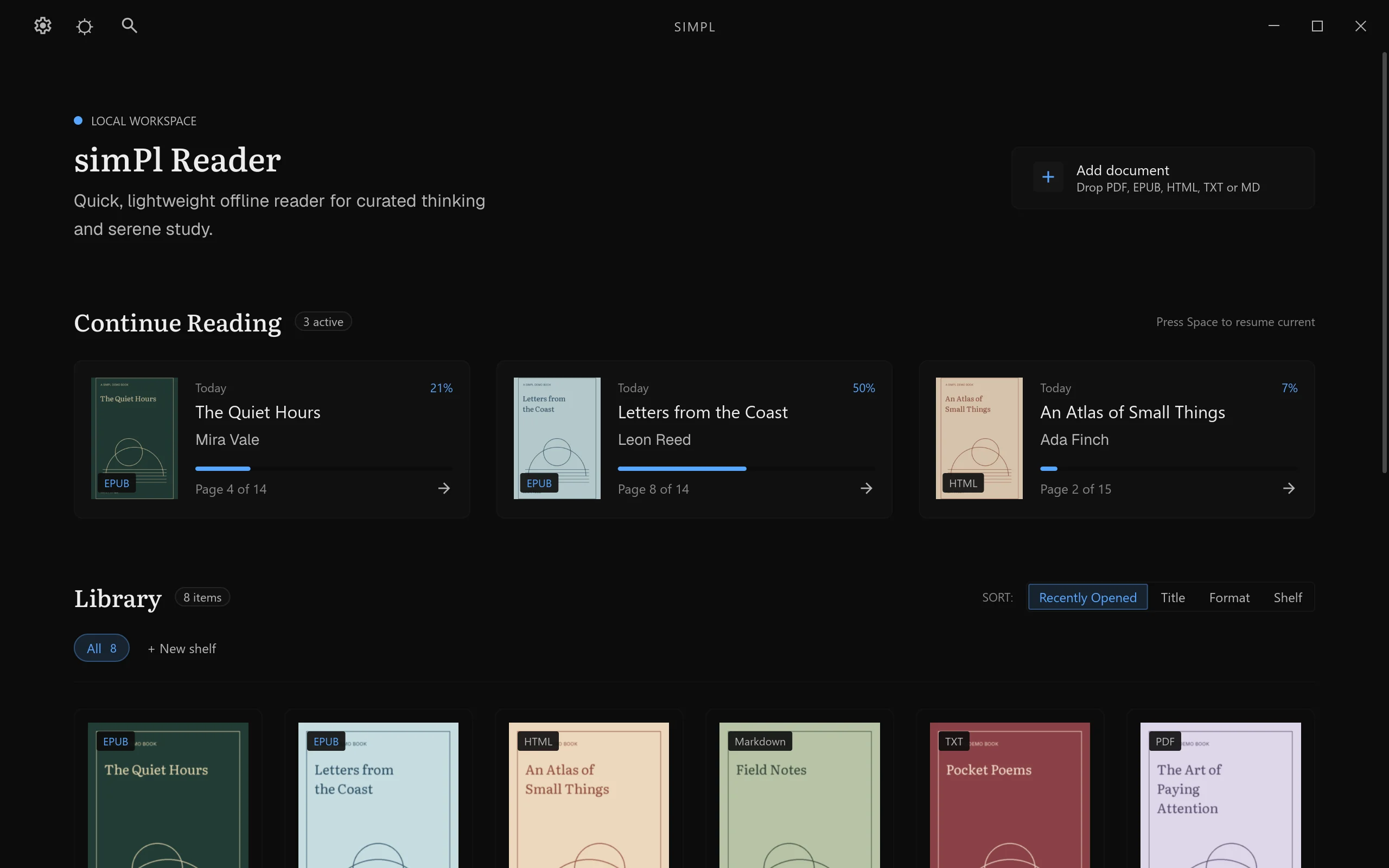Open Field Notes library cover
The height and width of the screenshot is (868, 1389).
tap(799, 795)
